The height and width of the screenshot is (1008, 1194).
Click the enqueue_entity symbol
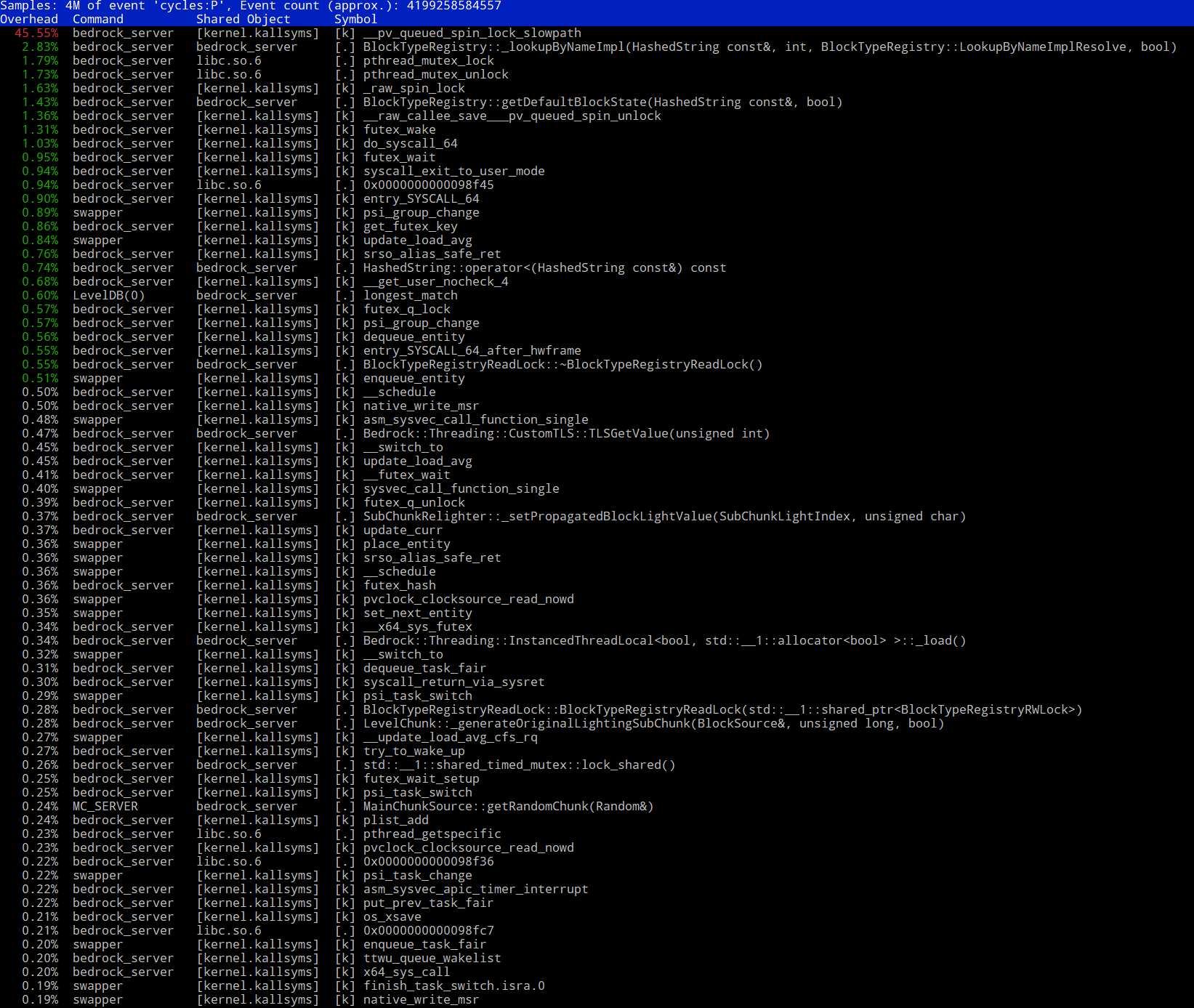pyautogui.click(x=414, y=379)
